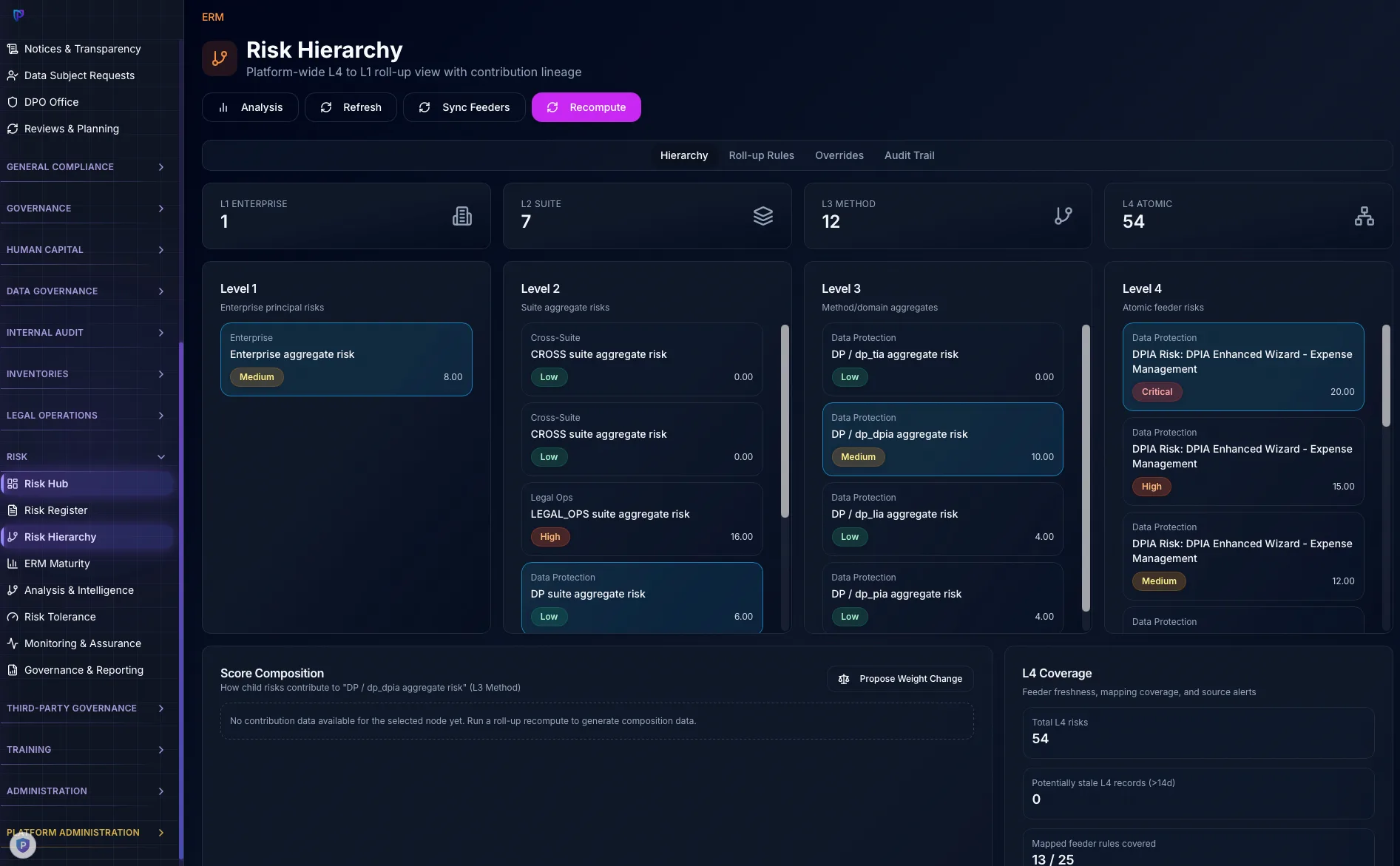Select the Critical DPIA Risk card scored 20.00

point(1243,367)
